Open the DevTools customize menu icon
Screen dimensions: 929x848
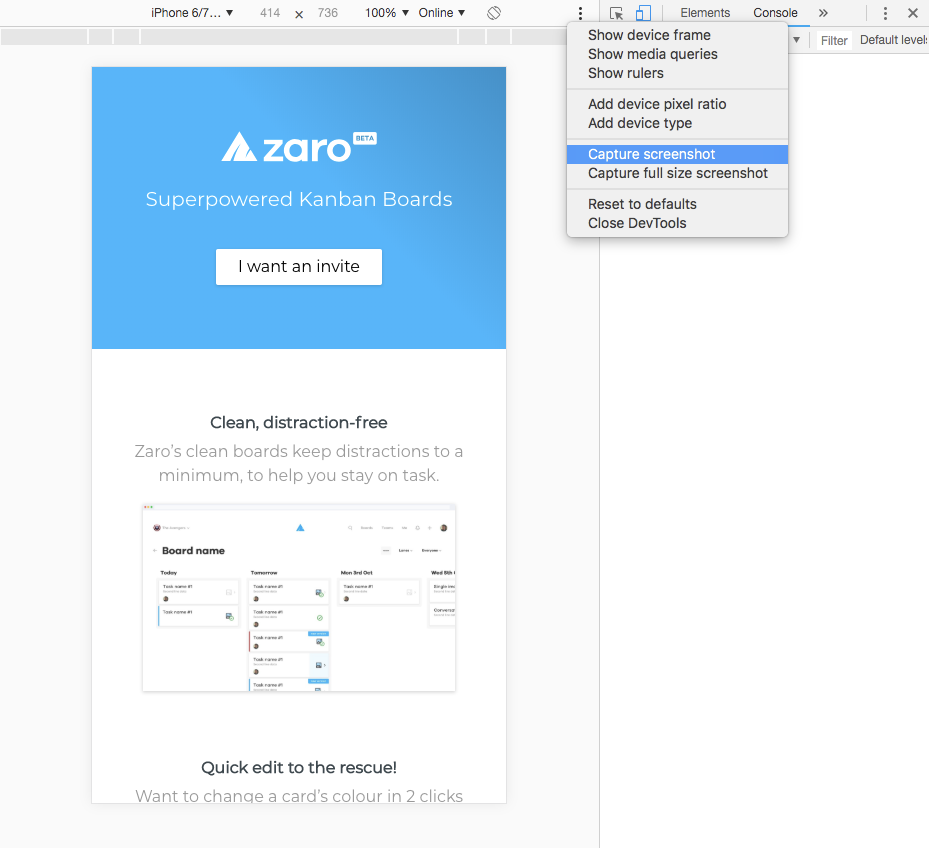885,13
